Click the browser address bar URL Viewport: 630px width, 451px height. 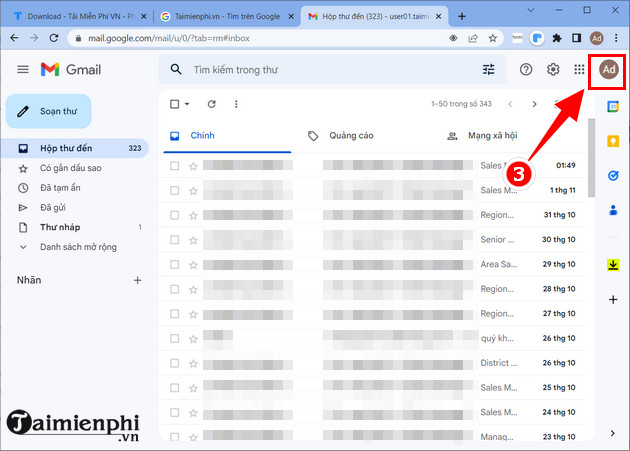point(169,38)
